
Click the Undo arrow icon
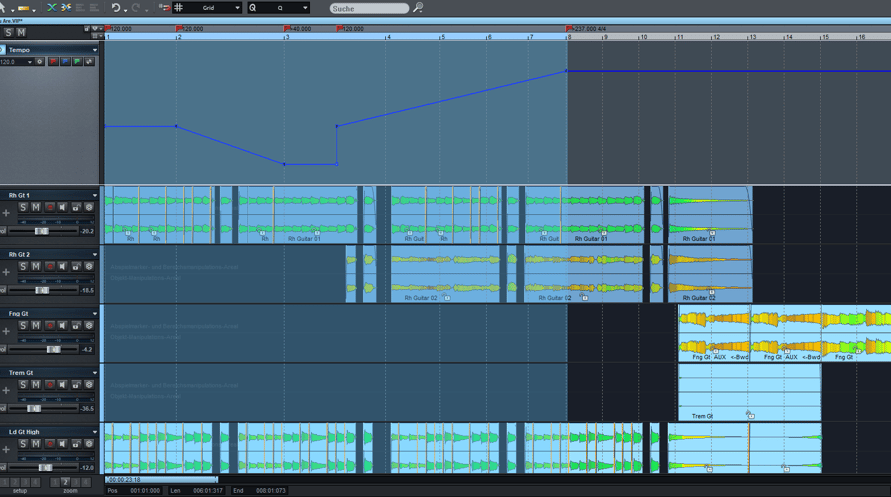(x=116, y=7)
